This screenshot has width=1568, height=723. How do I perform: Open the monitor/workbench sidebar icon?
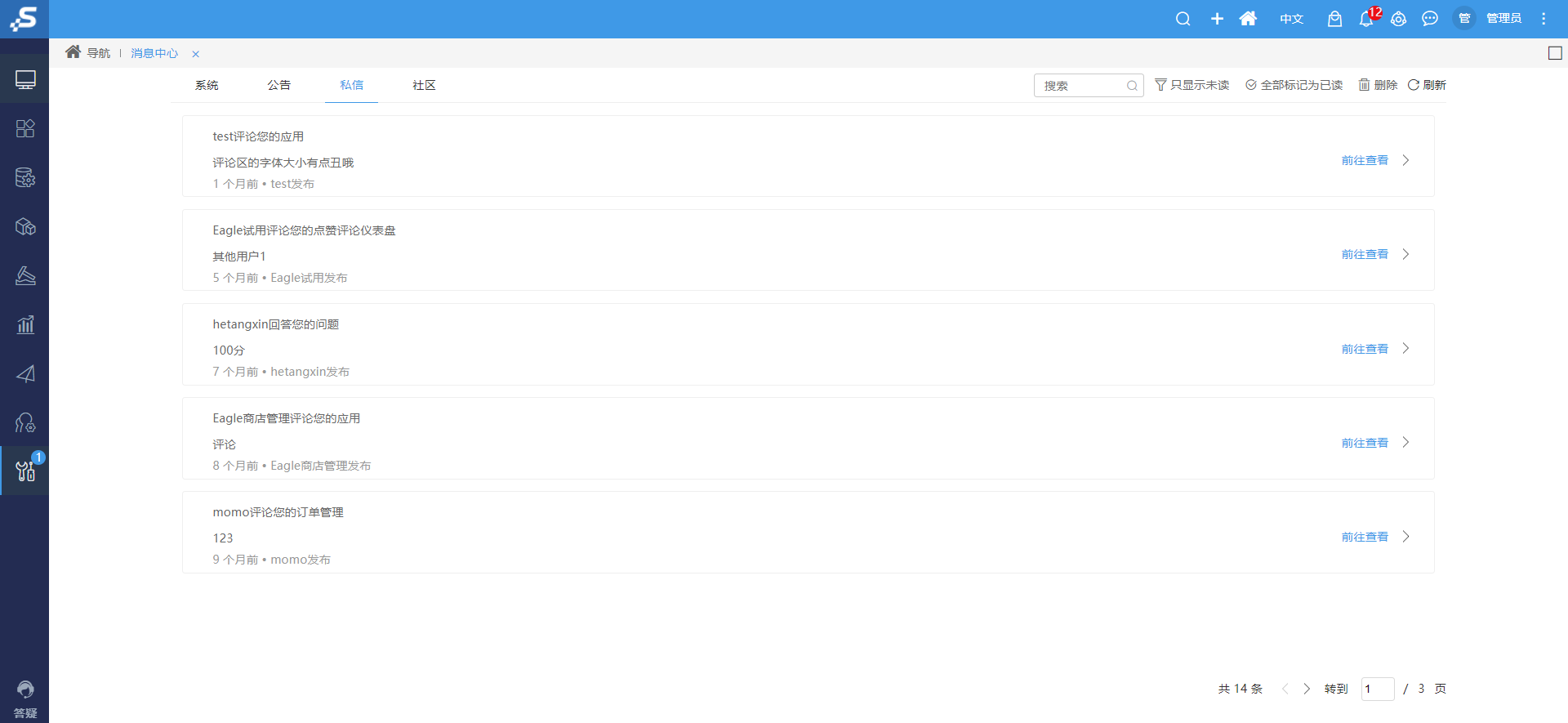pos(25,80)
